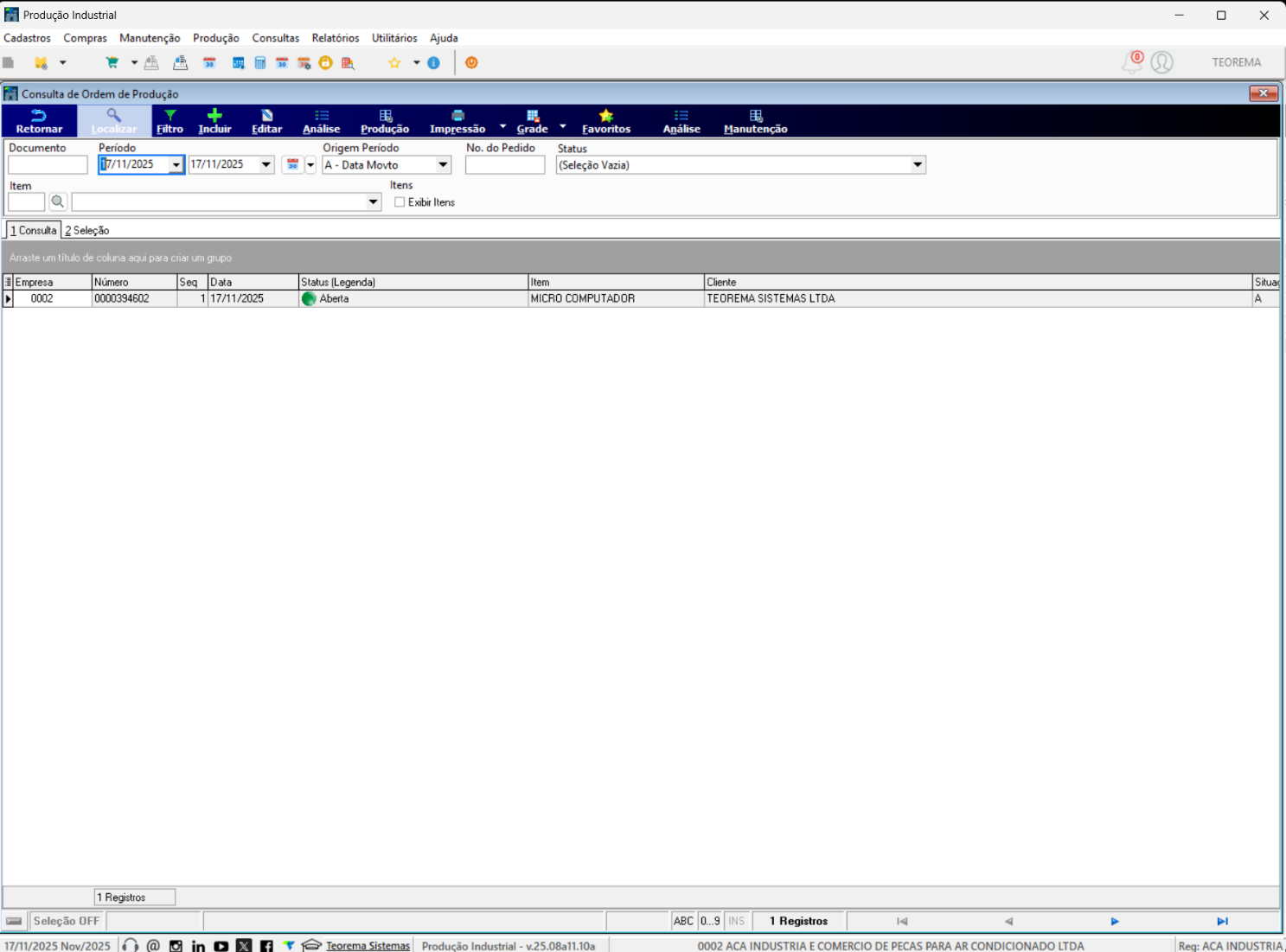This screenshot has height=952, width=1286.
Task: Click the Documento input field
Action: coord(48,165)
